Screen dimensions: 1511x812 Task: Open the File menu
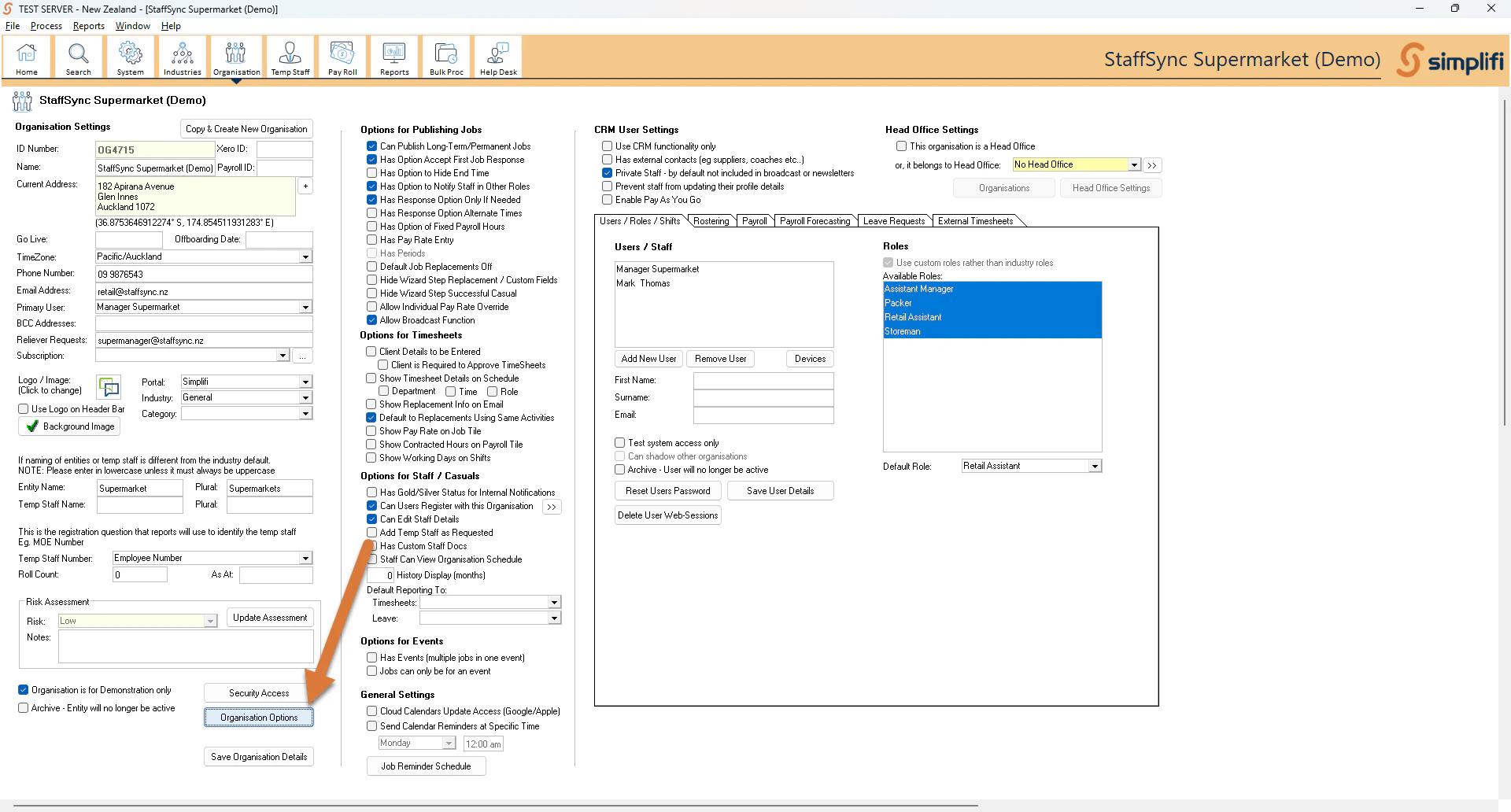coord(13,26)
